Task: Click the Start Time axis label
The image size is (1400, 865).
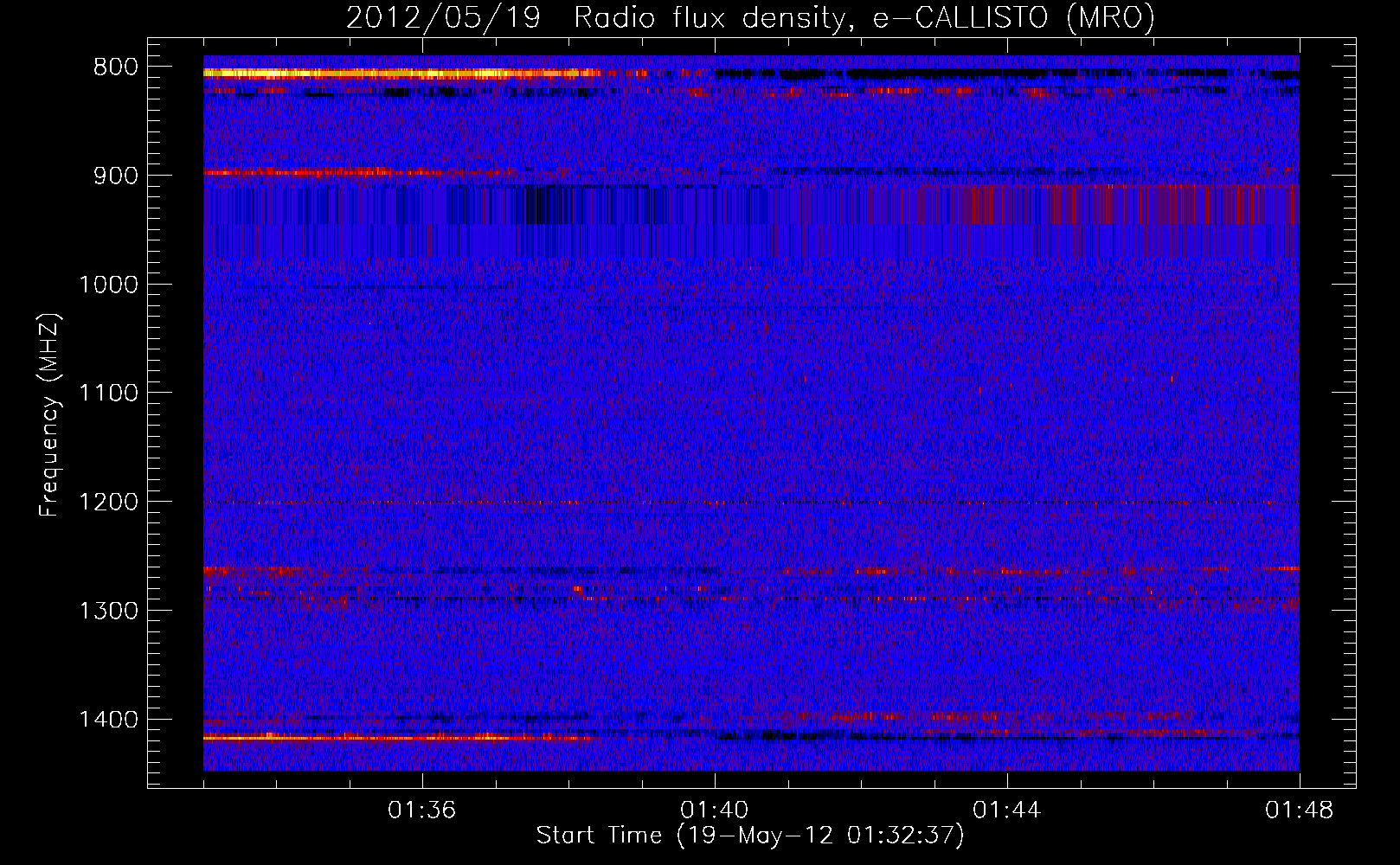Action: [x=749, y=836]
